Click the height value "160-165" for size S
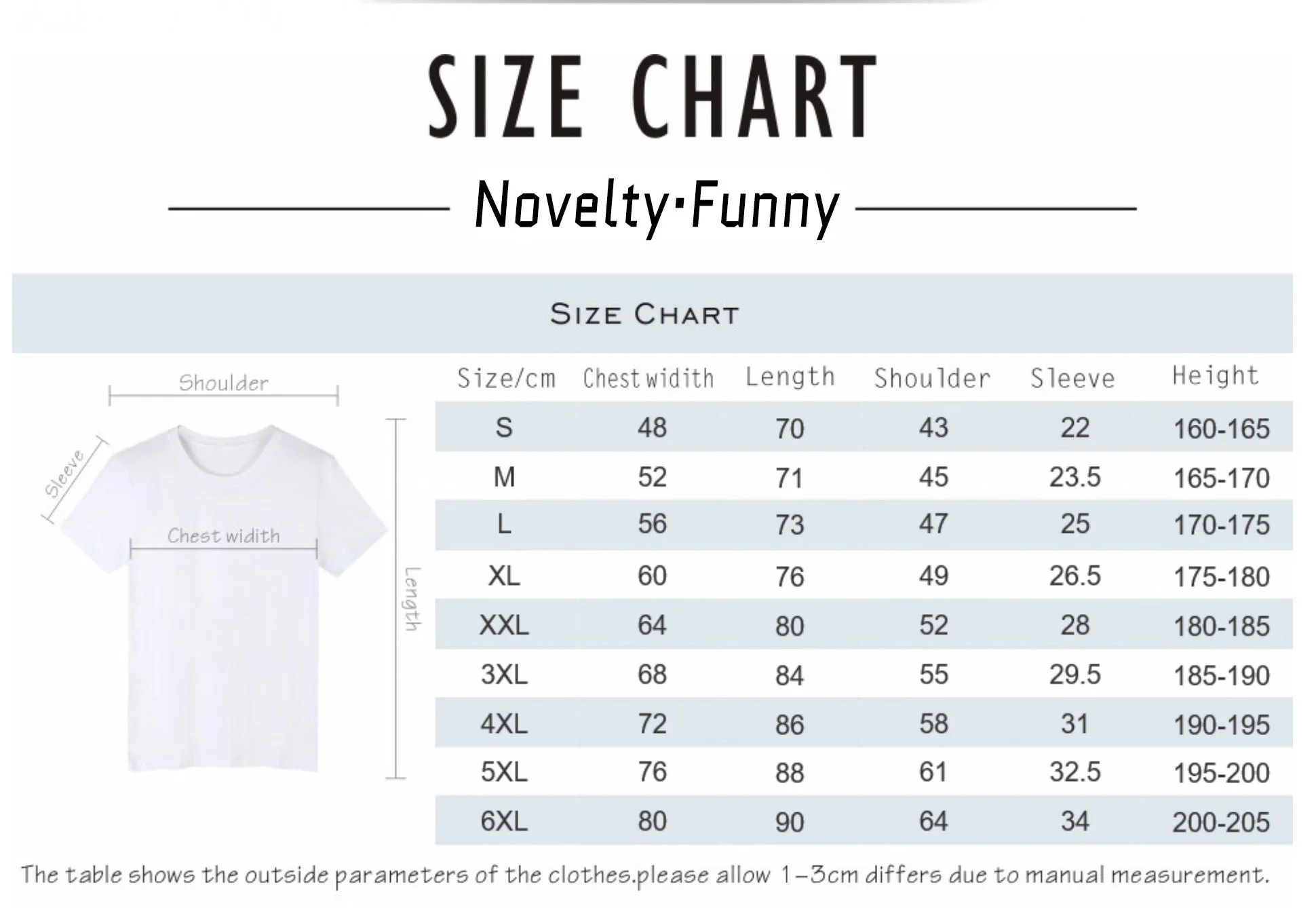 point(1221,429)
